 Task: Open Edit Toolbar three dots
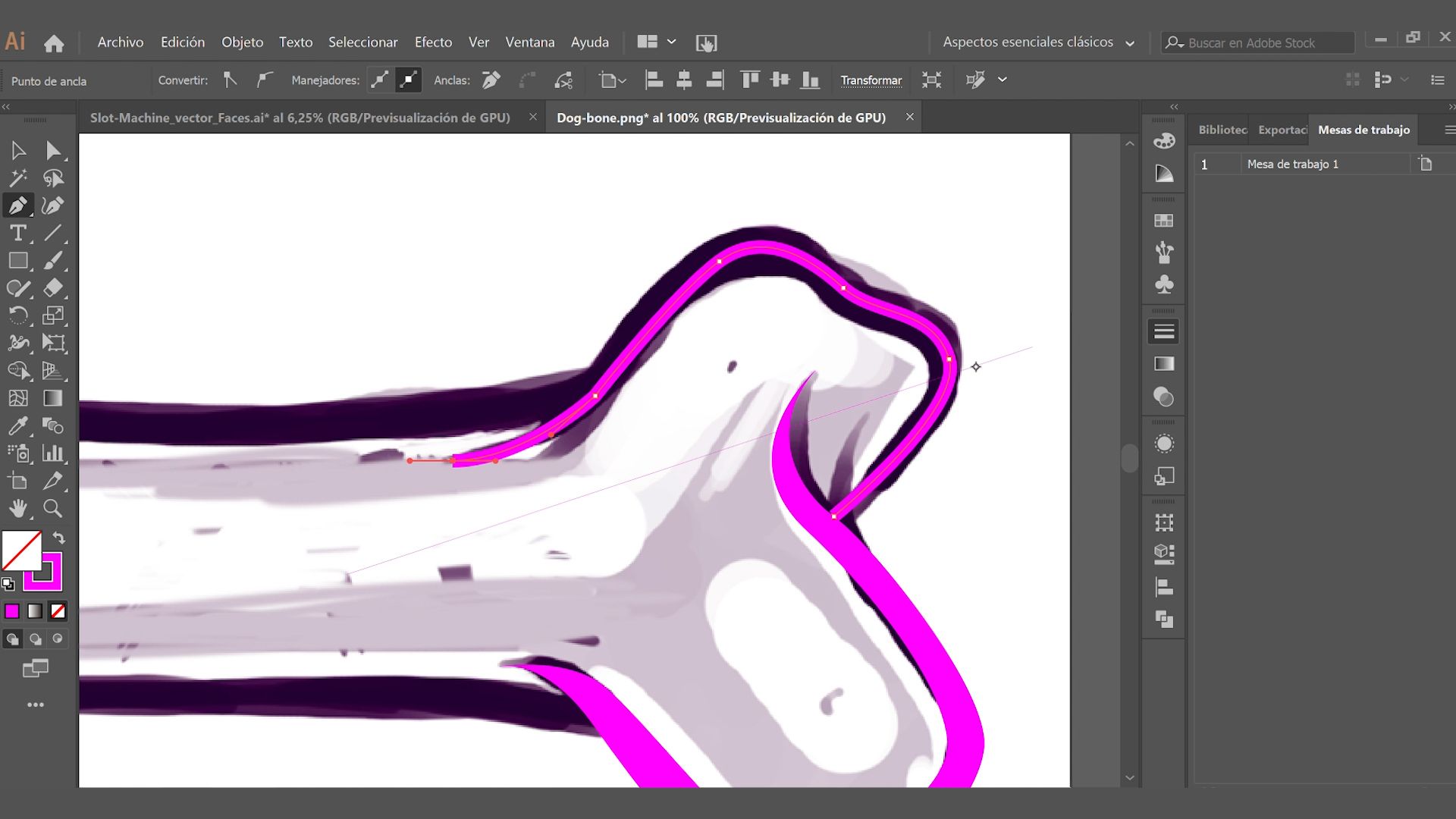35,705
